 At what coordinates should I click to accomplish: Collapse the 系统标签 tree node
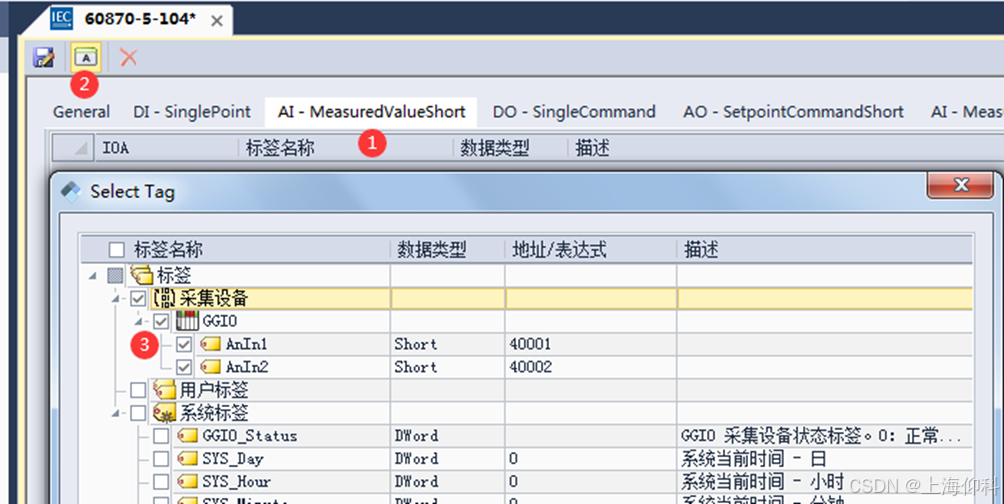coord(115,412)
